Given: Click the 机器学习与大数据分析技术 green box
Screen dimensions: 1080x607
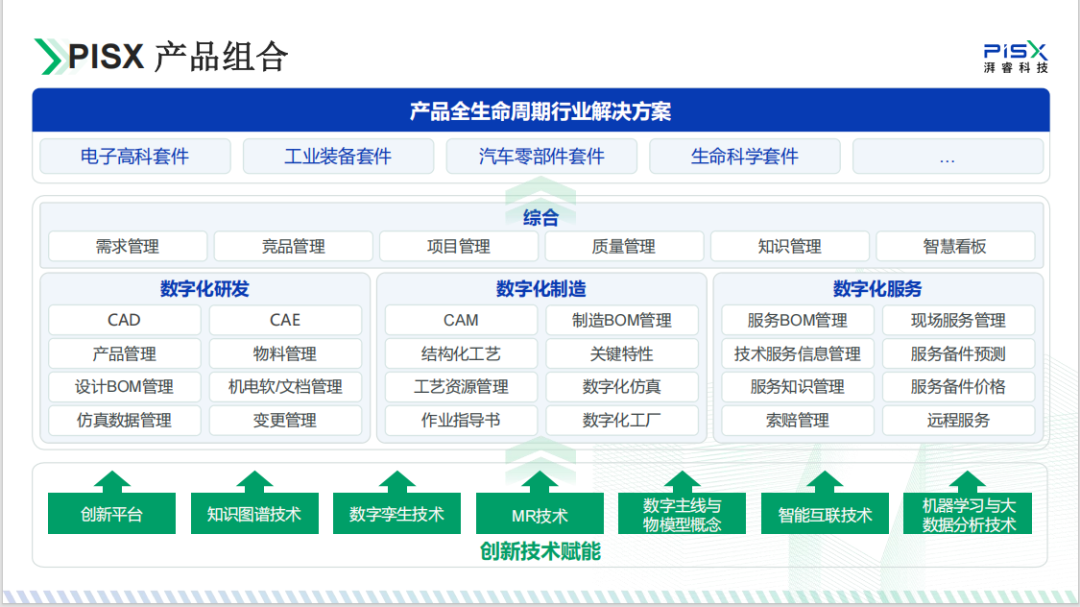Looking at the screenshot, I should tap(968, 513).
